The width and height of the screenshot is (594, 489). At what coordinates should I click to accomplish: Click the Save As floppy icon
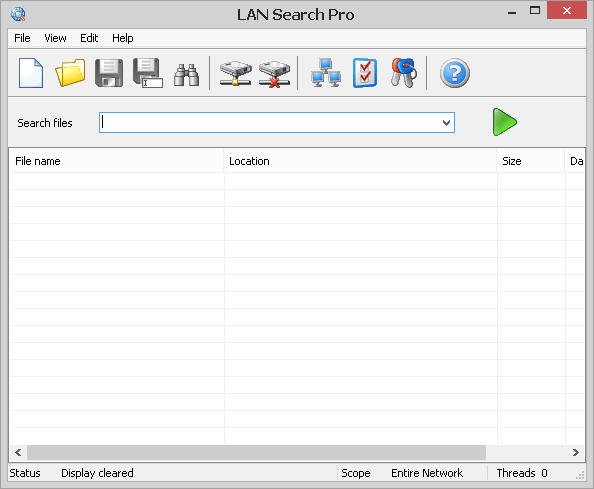[148, 73]
